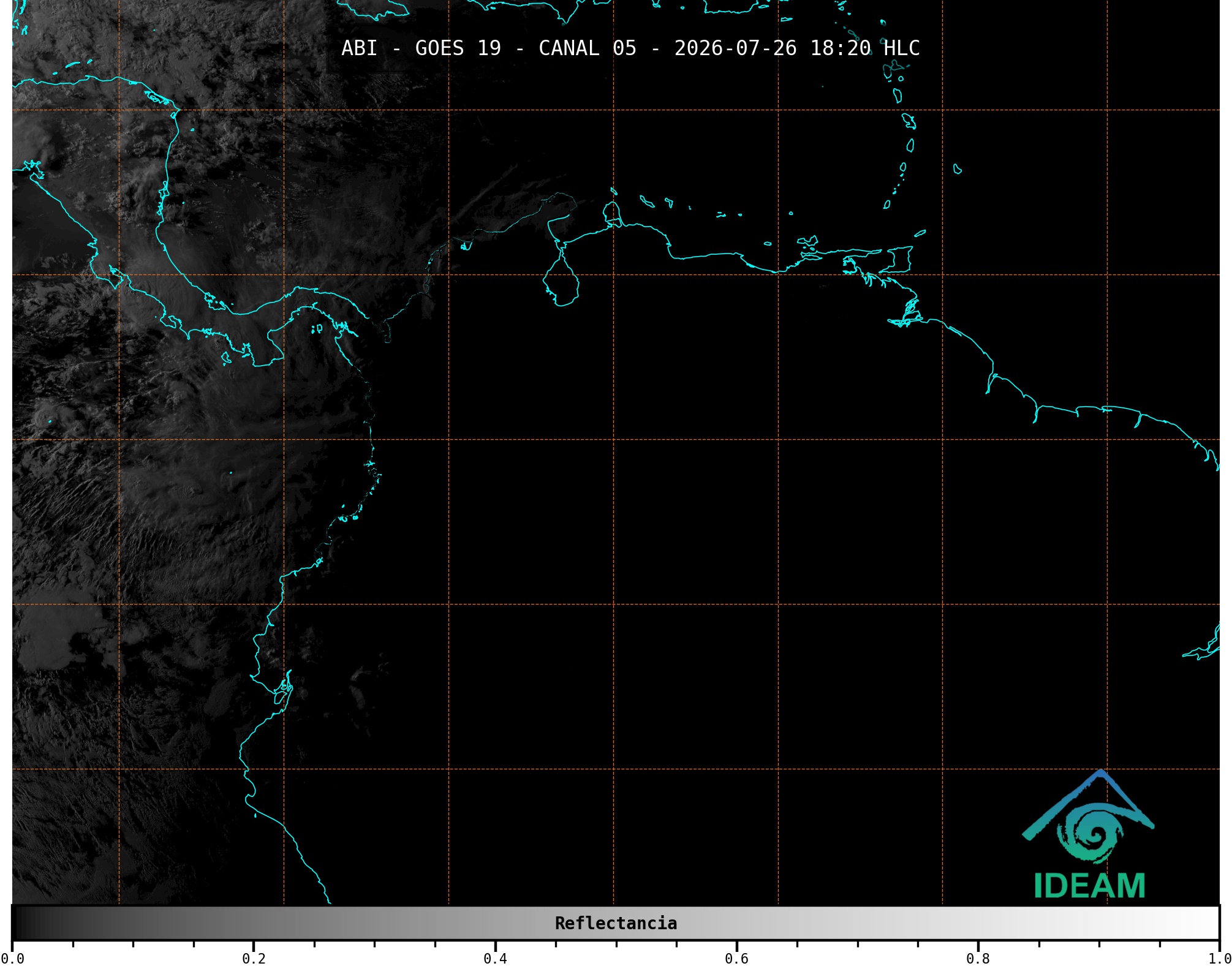This screenshot has height=966, width=1232.
Task: Click the IDEAM logo emblem
Action: pyautogui.click(x=1088, y=817)
